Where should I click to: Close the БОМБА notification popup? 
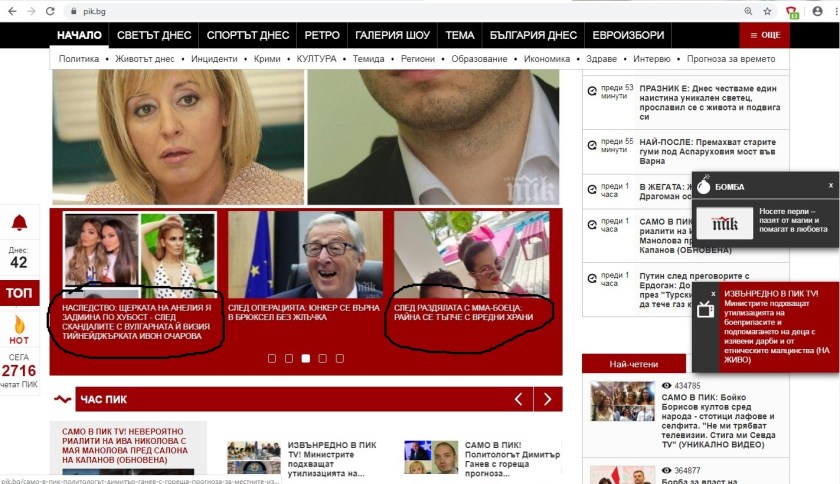[x=830, y=185]
